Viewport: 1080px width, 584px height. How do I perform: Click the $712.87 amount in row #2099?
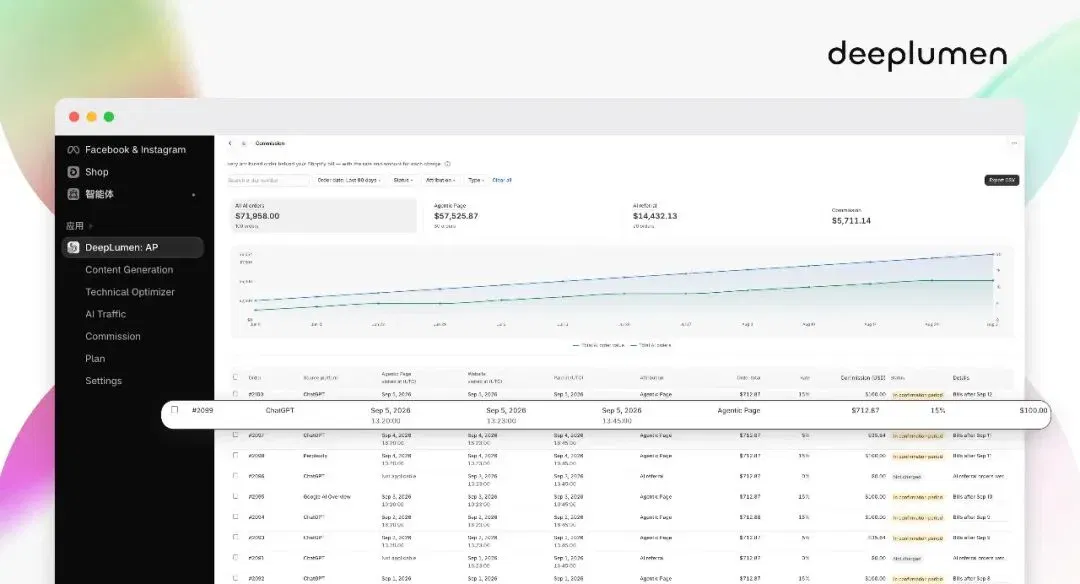coord(865,410)
